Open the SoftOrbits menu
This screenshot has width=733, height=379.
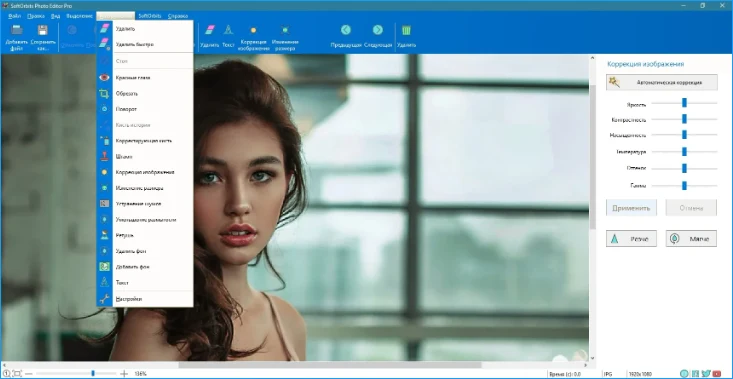[150, 16]
